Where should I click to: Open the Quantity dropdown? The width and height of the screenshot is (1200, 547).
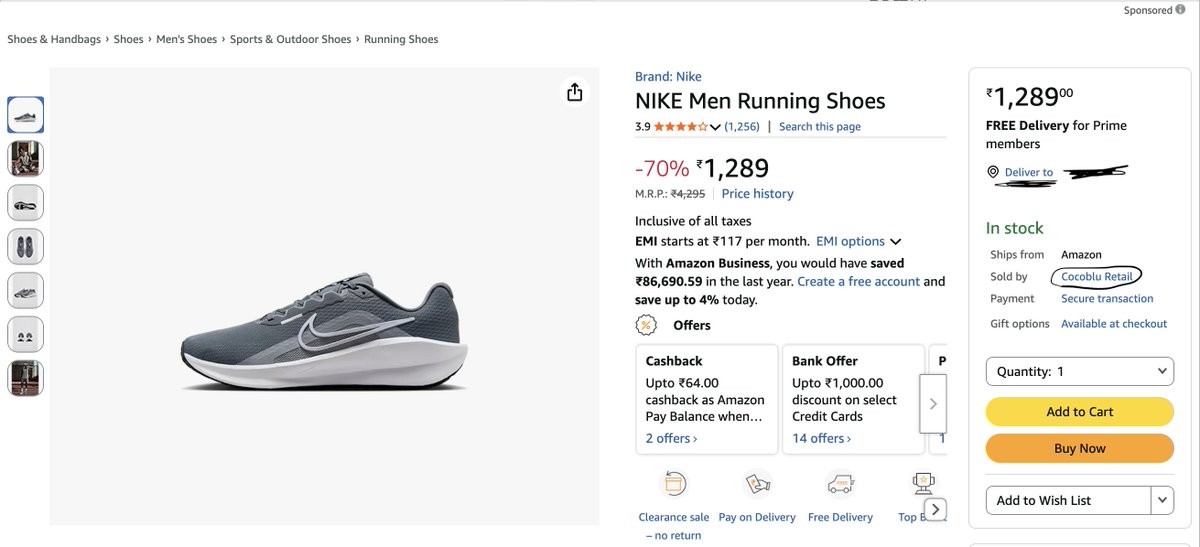1079,371
